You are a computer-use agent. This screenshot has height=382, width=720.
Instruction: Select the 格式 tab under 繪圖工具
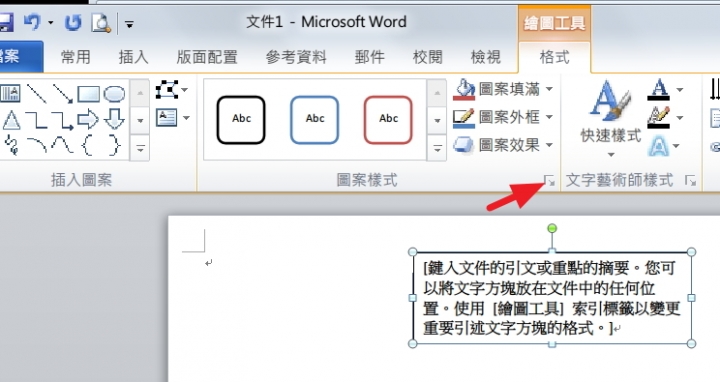coord(555,57)
